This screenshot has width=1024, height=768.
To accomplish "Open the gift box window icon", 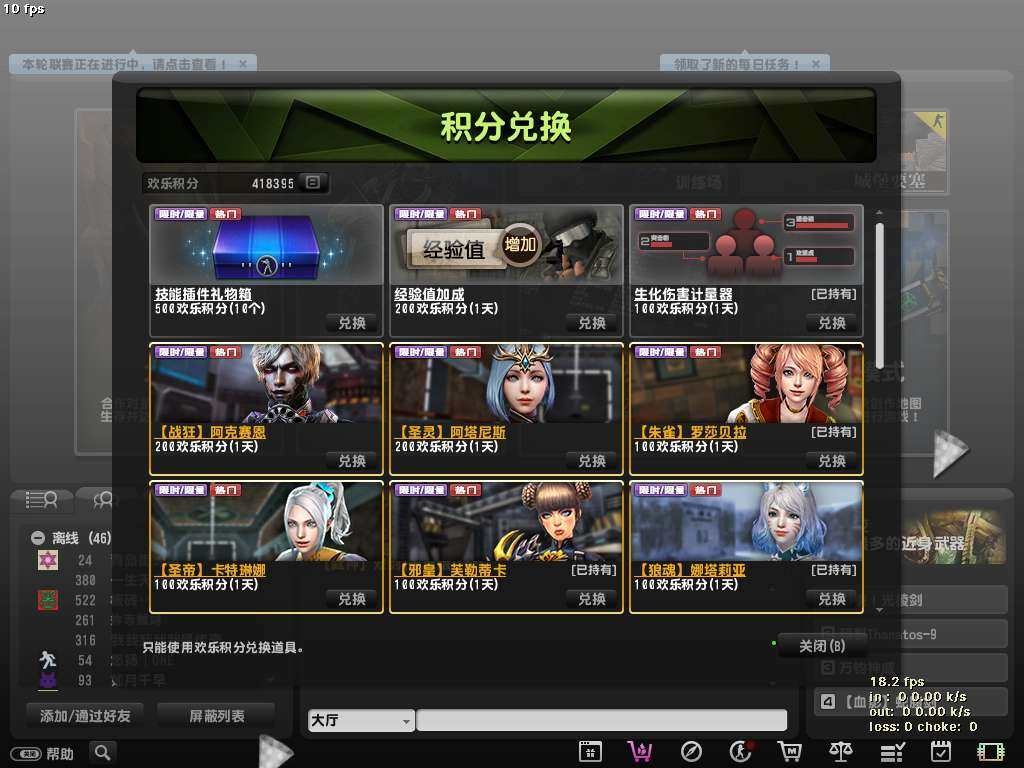I will pyautogui.click(x=590, y=751).
